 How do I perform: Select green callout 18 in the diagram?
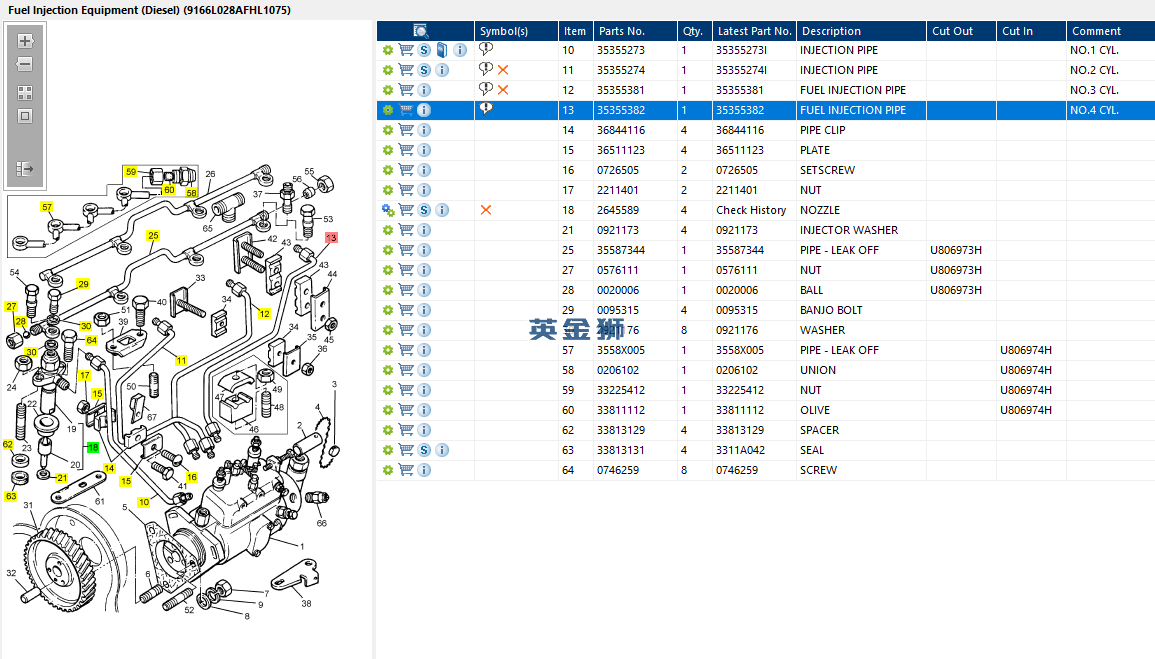93,447
